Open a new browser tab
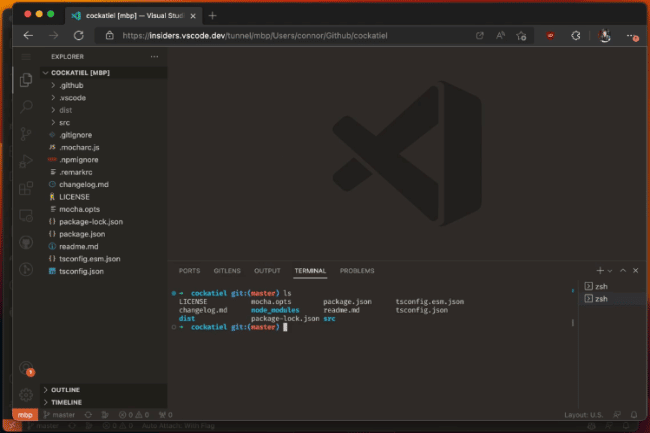650x433 pixels. pos(212,16)
